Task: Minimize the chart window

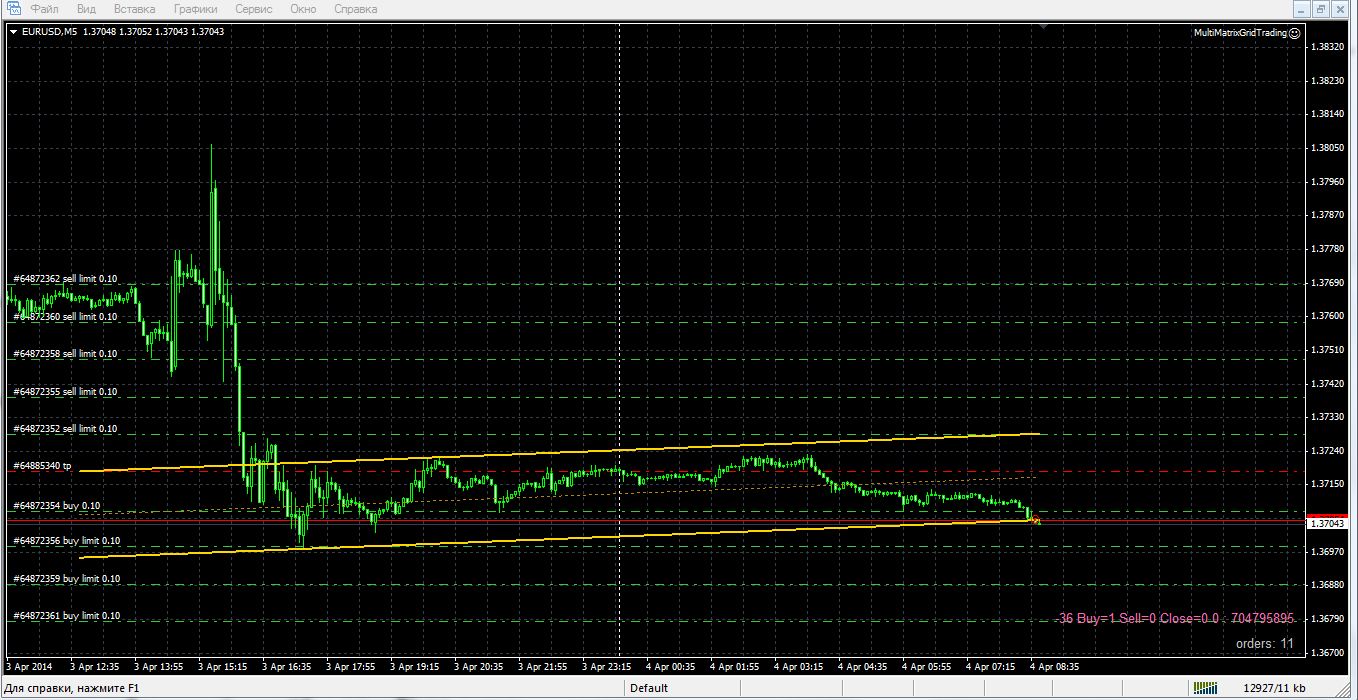Action: pos(1301,9)
